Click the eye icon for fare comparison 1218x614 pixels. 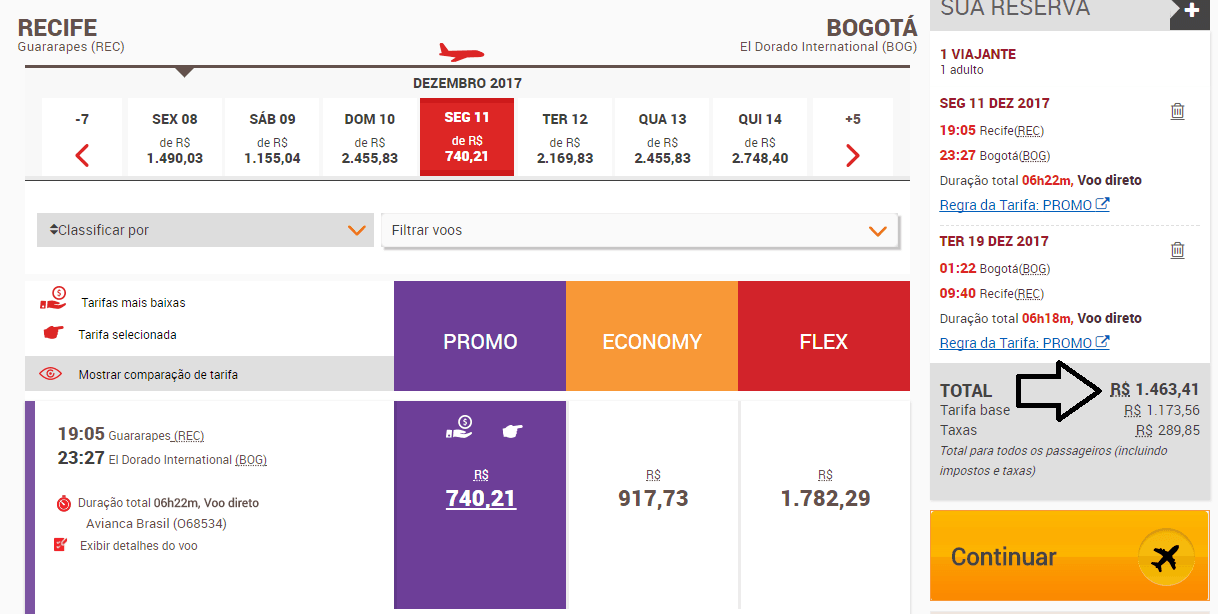[x=50, y=374]
